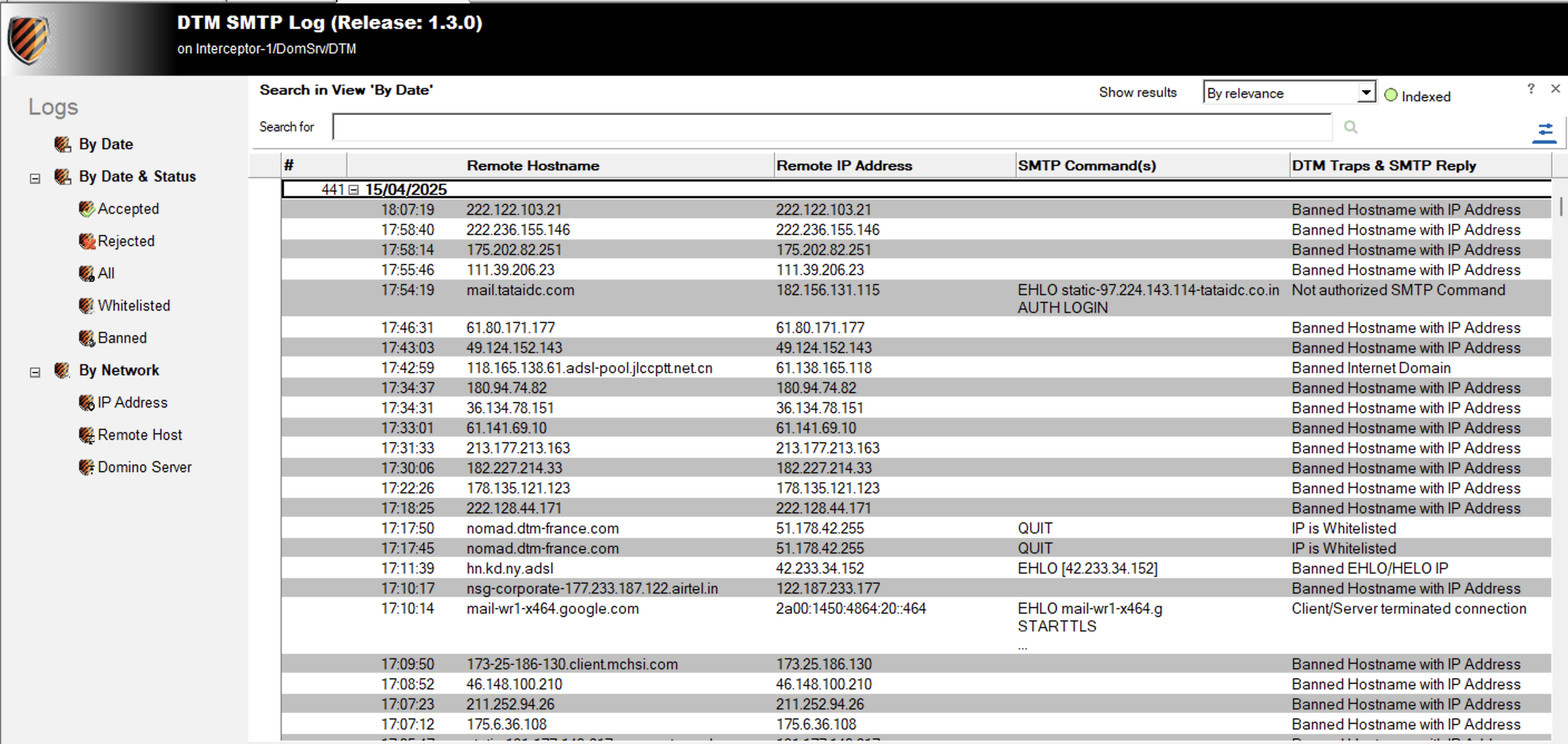Select the 18:07:19 log entry

coord(915,209)
